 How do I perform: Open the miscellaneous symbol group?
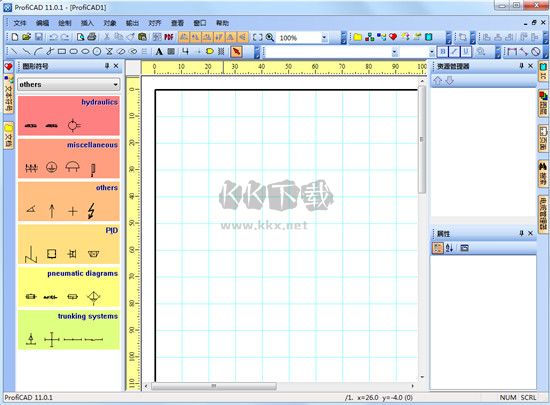(69, 158)
